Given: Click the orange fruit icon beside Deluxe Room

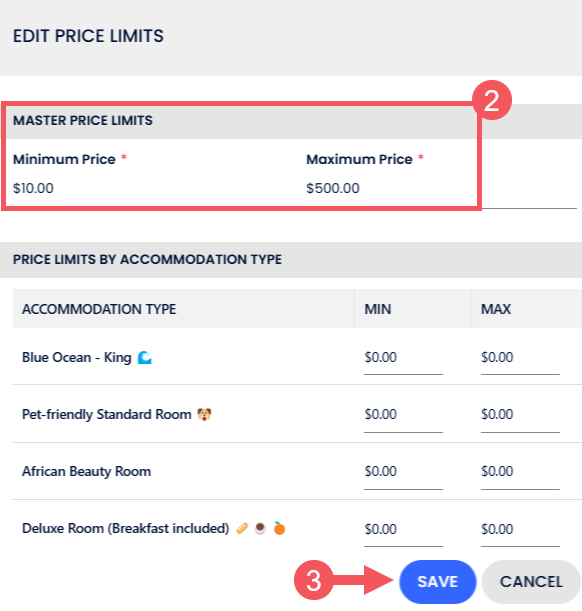Looking at the screenshot, I should [x=279, y=528].
